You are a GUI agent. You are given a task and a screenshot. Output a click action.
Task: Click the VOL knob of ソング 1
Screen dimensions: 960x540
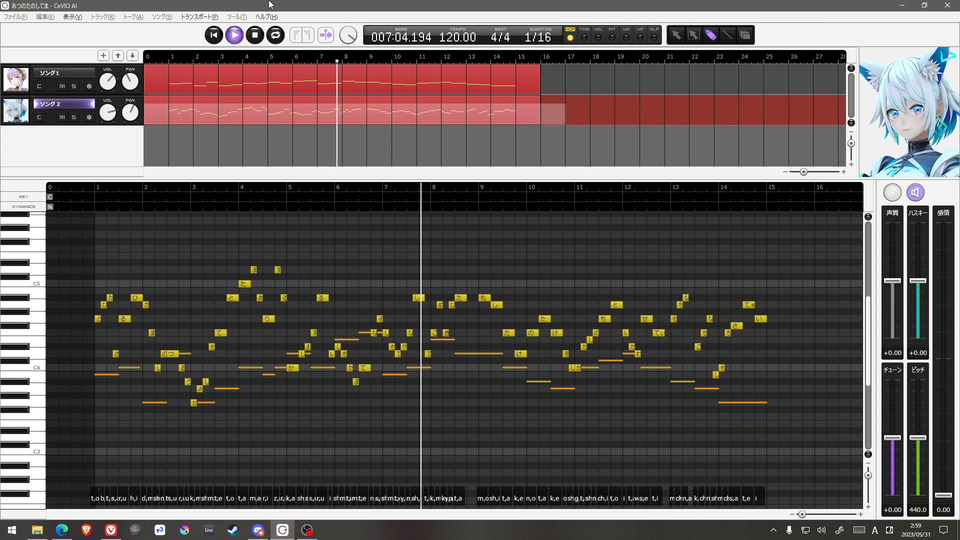(108, 81)
